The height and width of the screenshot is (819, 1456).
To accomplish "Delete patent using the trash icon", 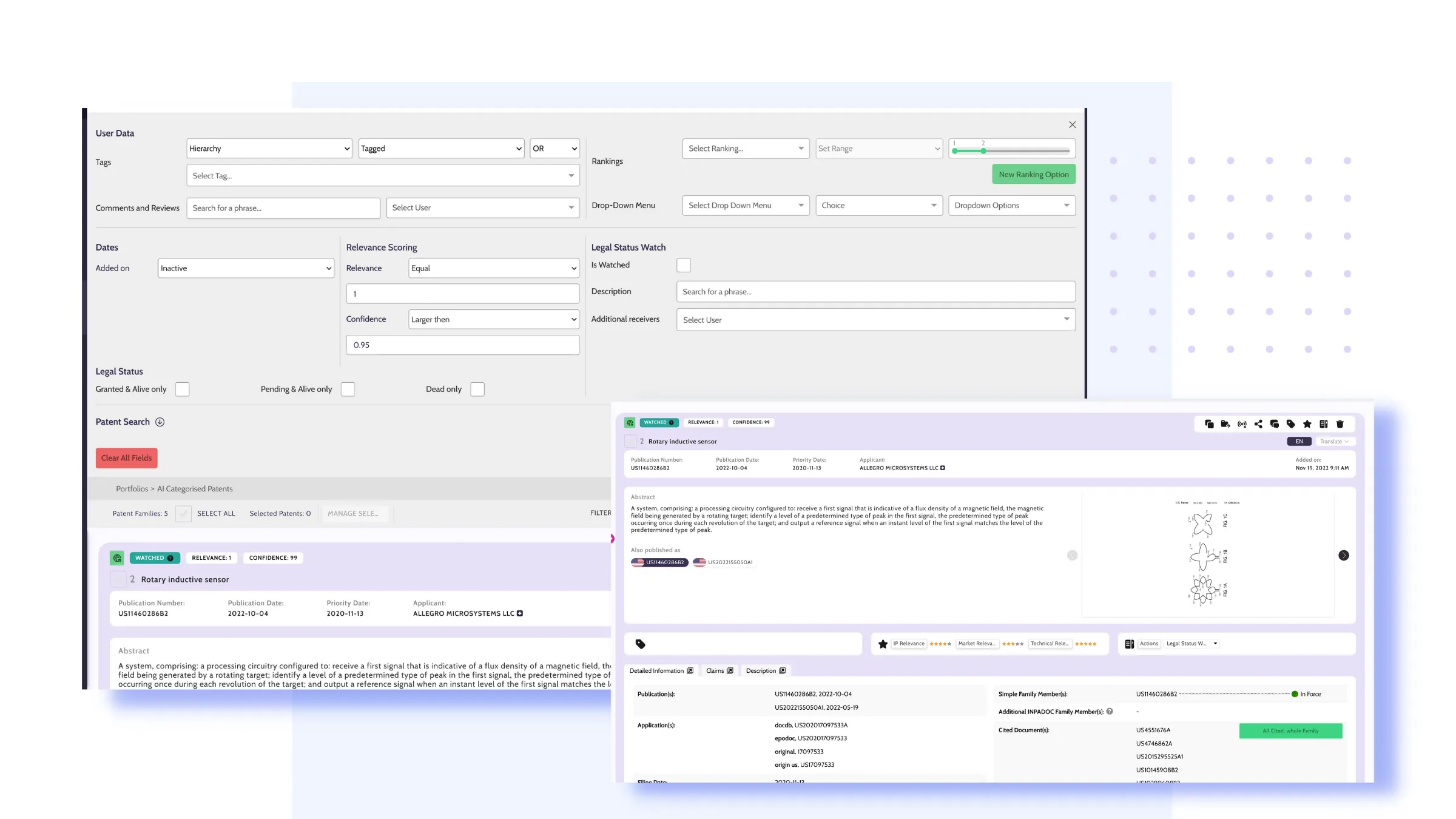I will [1340, 424].
